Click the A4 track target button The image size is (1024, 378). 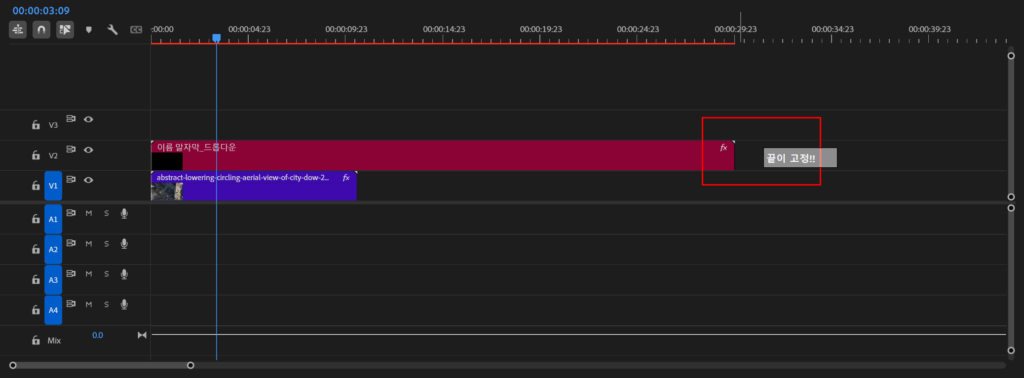tap(54, 310)
